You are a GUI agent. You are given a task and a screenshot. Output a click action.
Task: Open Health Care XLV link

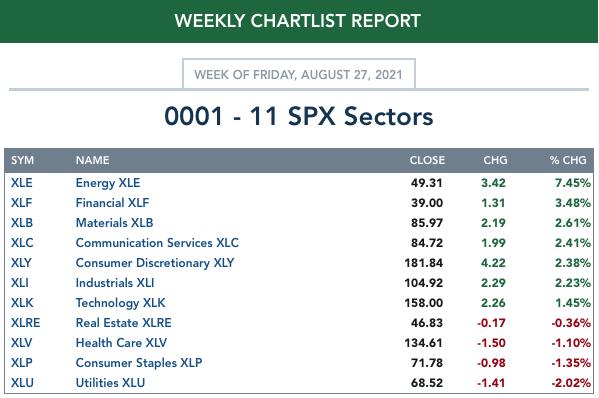121,343
